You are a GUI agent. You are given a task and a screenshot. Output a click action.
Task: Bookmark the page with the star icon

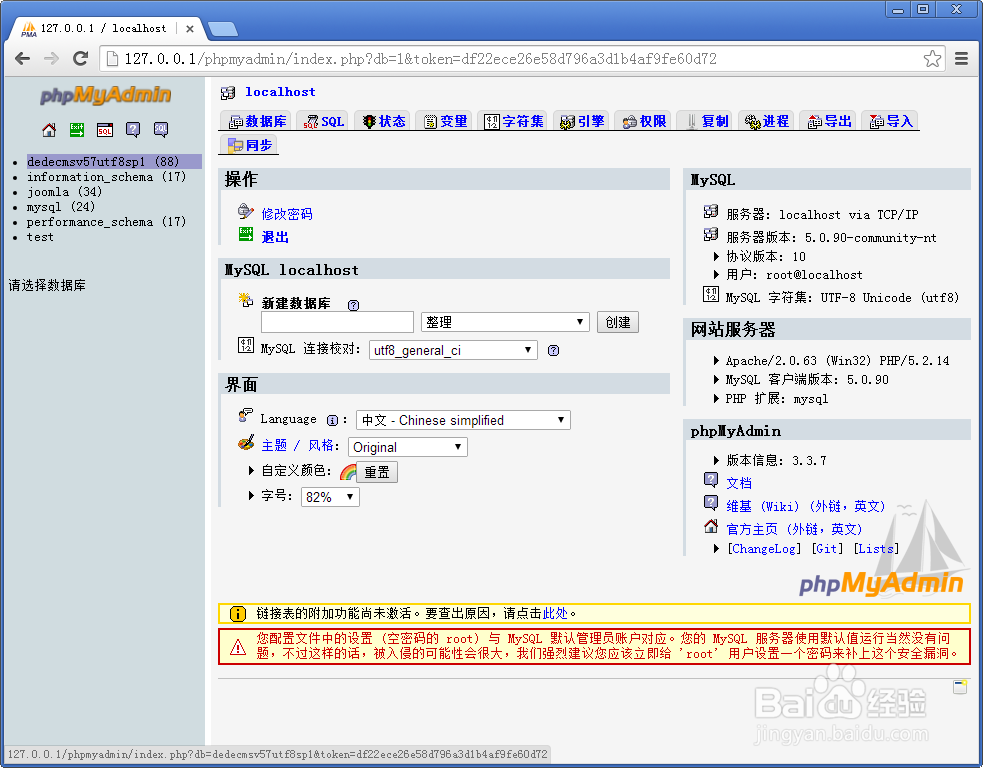pos(932,59)
